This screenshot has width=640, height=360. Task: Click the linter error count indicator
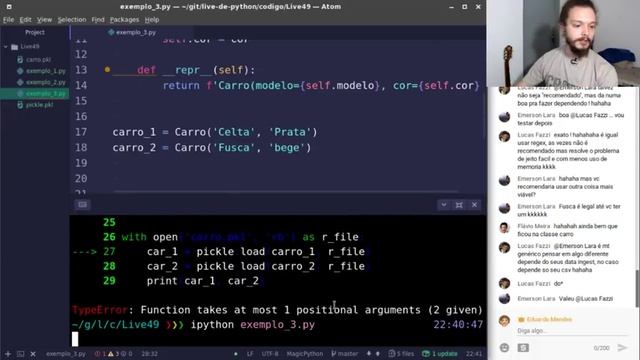pos(100,353)
